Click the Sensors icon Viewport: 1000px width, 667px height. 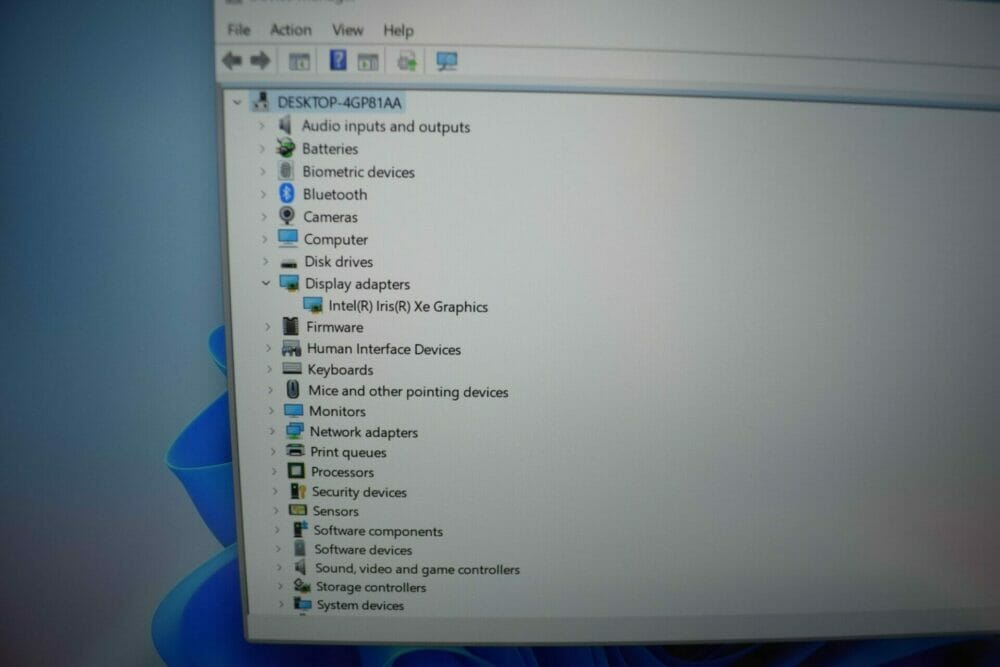pyautogui.click(x=298, y=510)
